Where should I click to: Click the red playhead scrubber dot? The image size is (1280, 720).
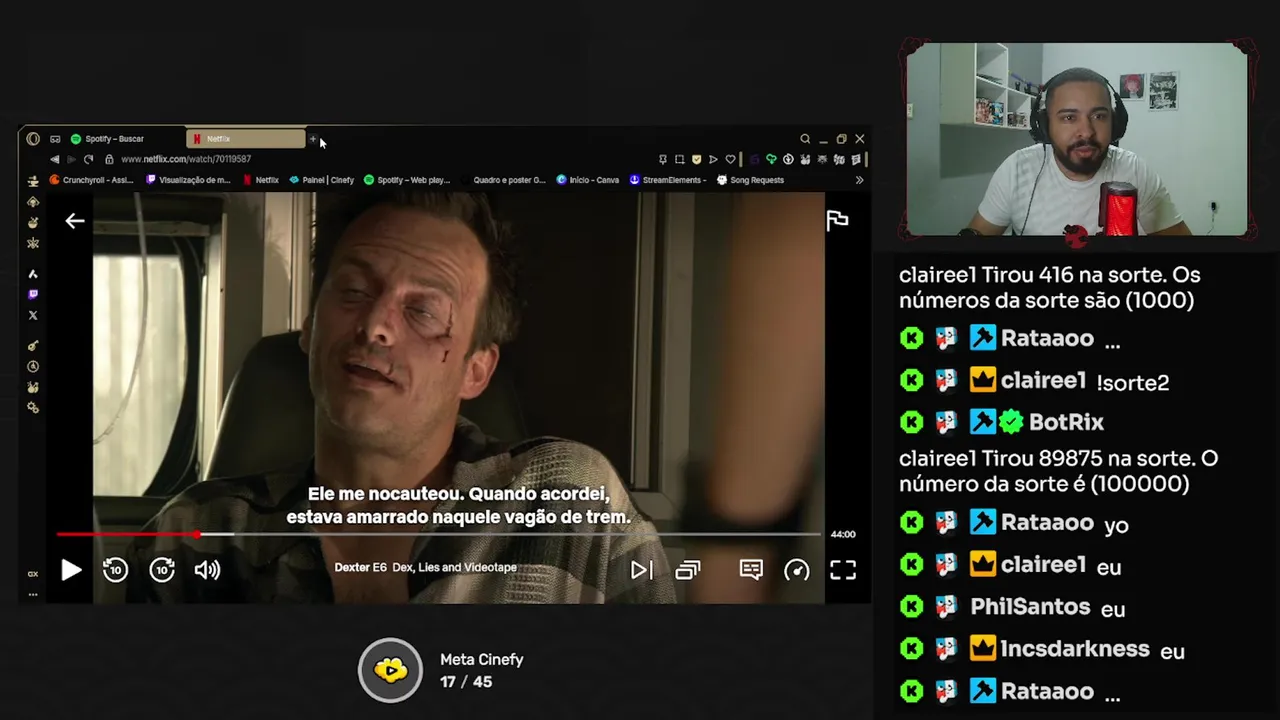tap(197, 534)
